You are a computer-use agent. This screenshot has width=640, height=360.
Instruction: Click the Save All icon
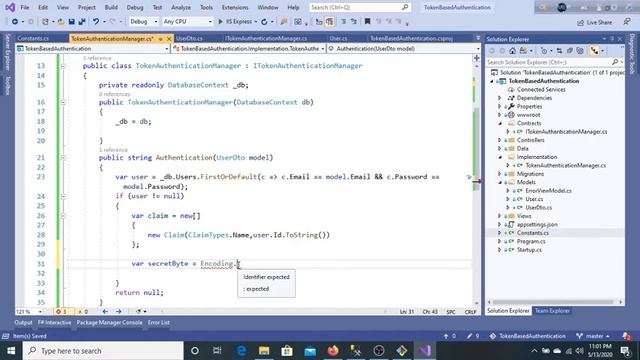click(x=82, y=22)
